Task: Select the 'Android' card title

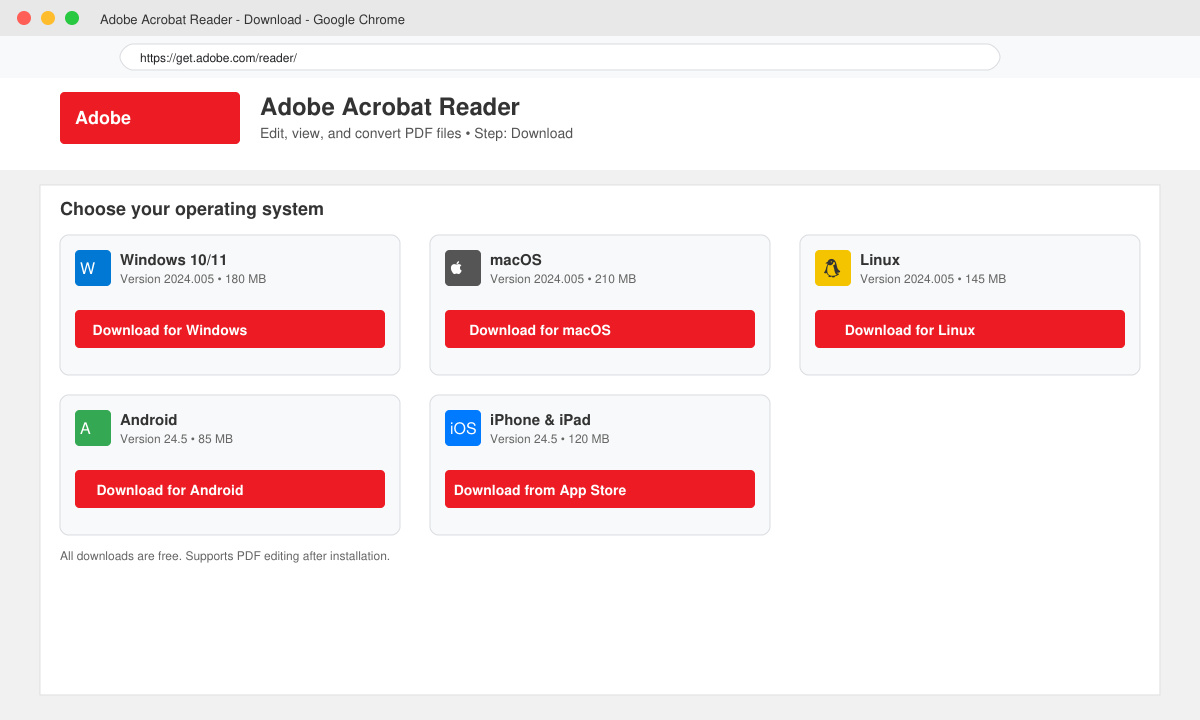Action: (149, 420)
